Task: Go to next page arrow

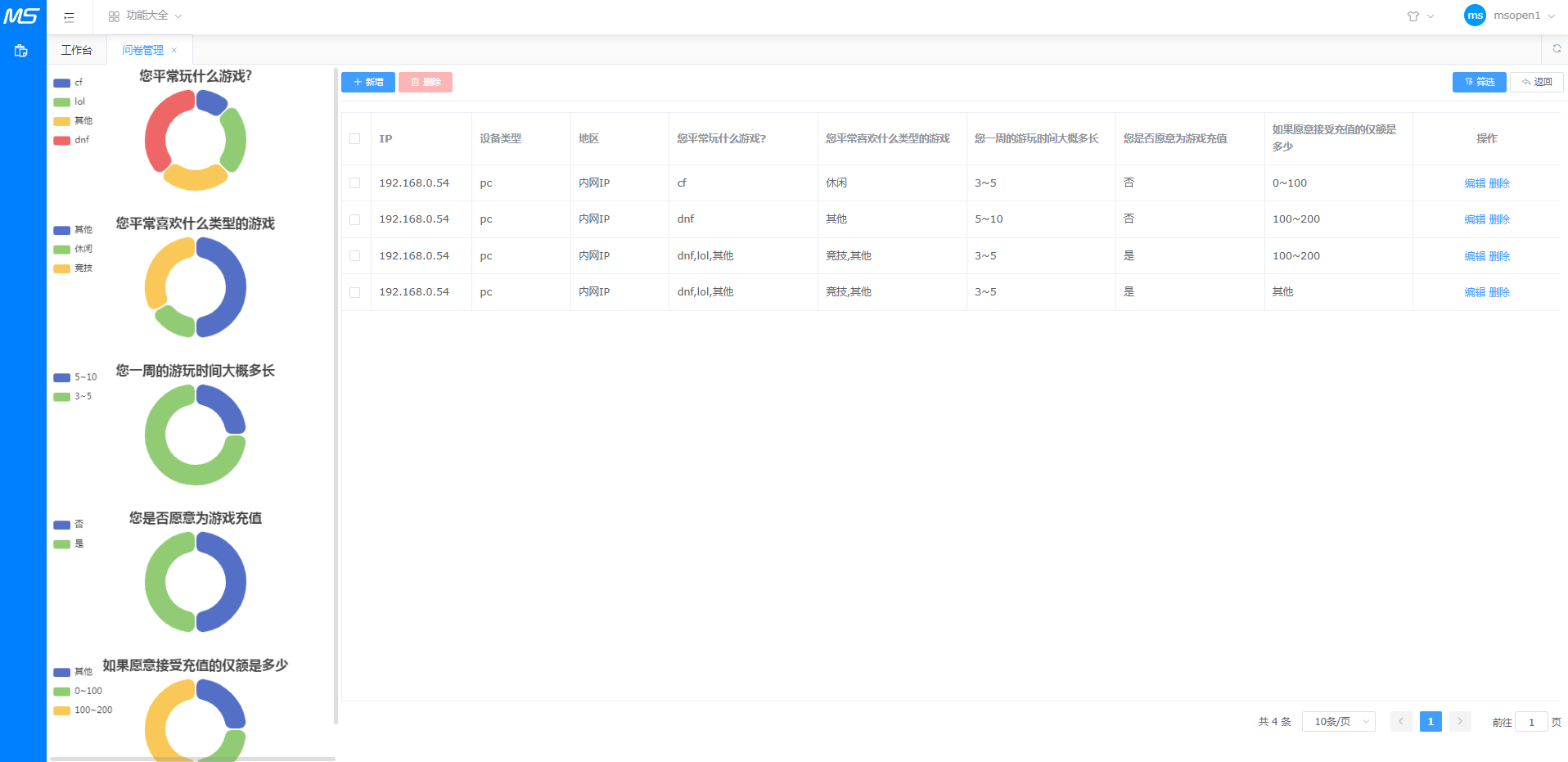Action: (x=1460, y=721)
